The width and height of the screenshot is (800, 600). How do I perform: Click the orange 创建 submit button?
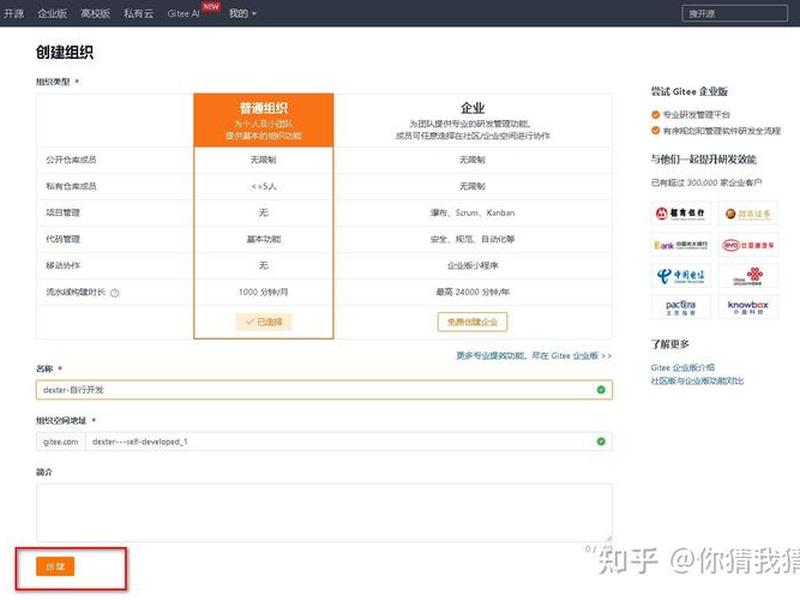(55, 566)
